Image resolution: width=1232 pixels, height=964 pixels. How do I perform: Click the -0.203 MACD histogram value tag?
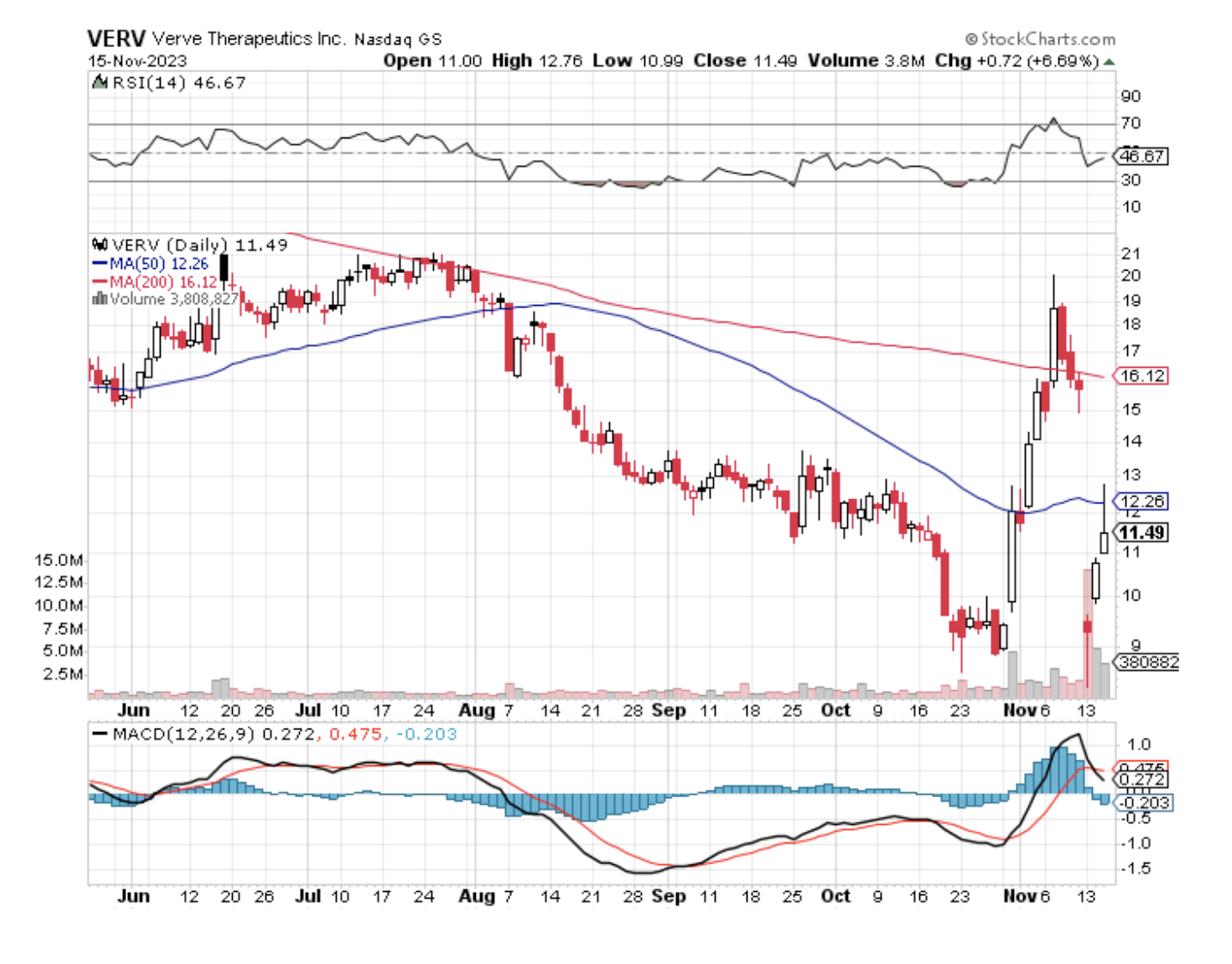1144,802
